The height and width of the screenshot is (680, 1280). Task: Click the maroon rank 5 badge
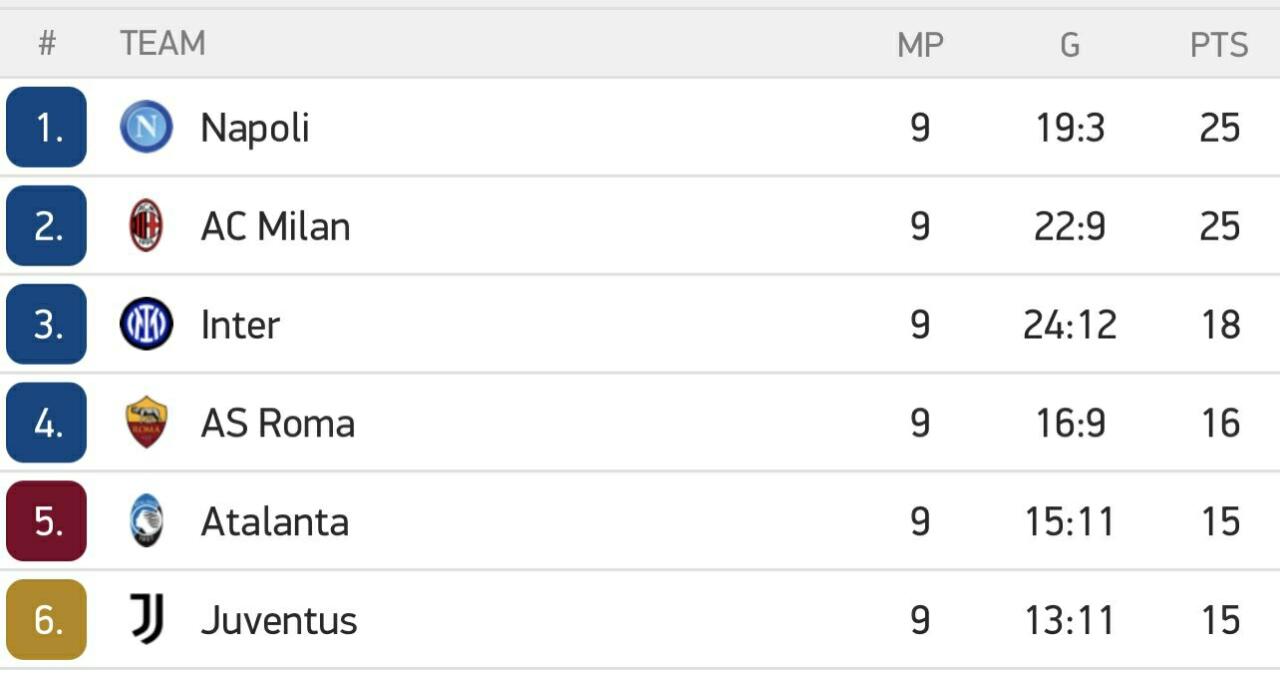coord(46,521)
